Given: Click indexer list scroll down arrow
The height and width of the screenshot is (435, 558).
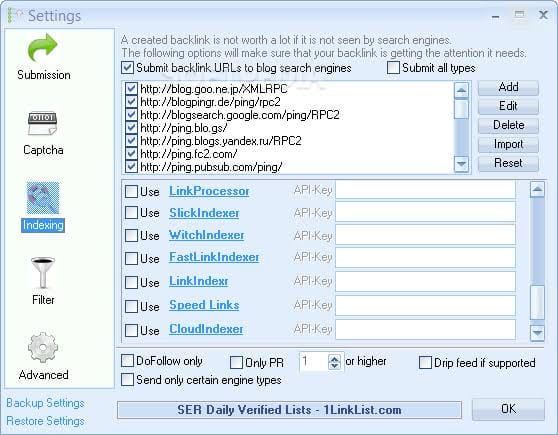Looking at the screenshot, I should click(537, 333).
